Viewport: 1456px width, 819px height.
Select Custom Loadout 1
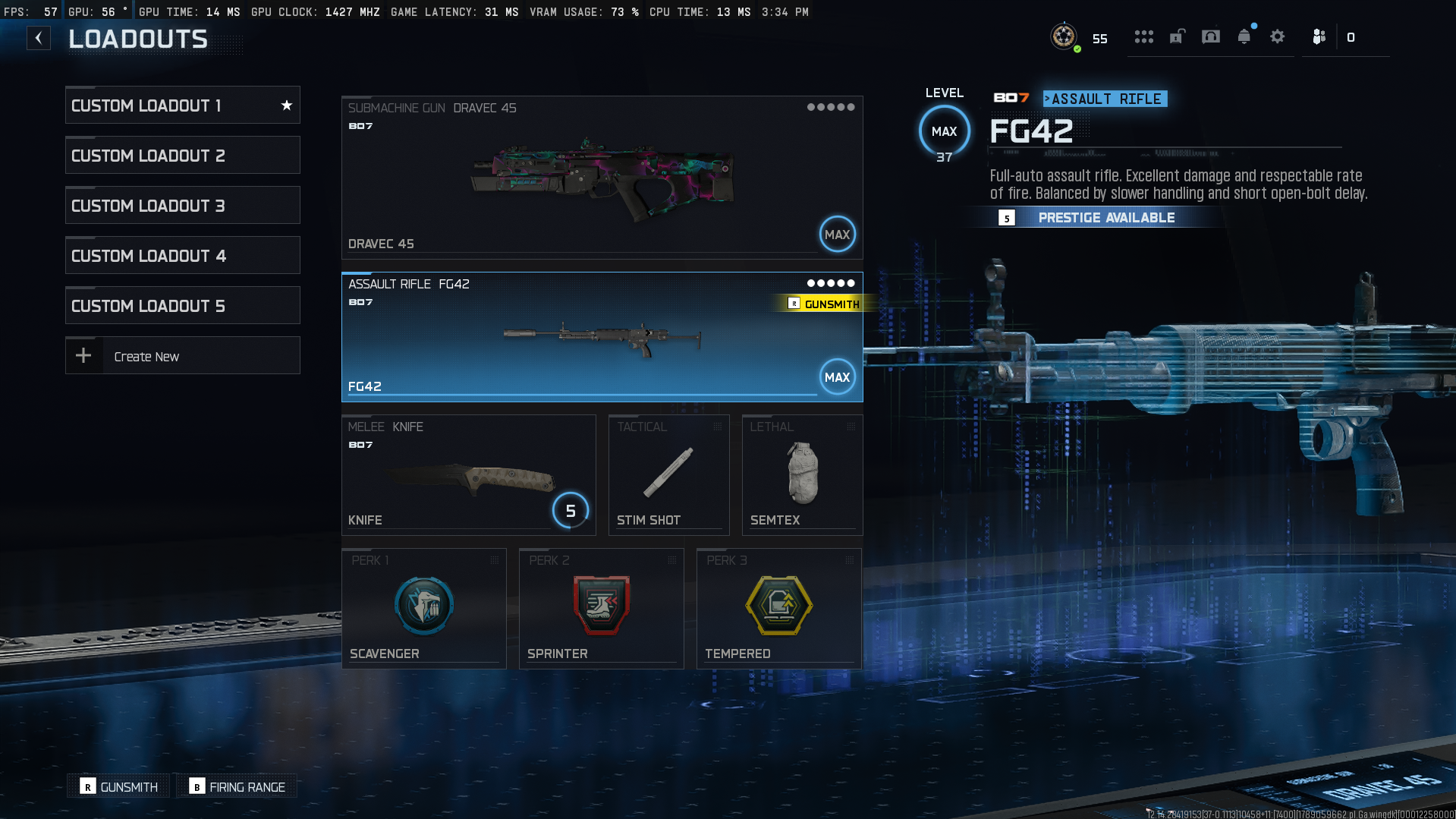tap(183, 106)
